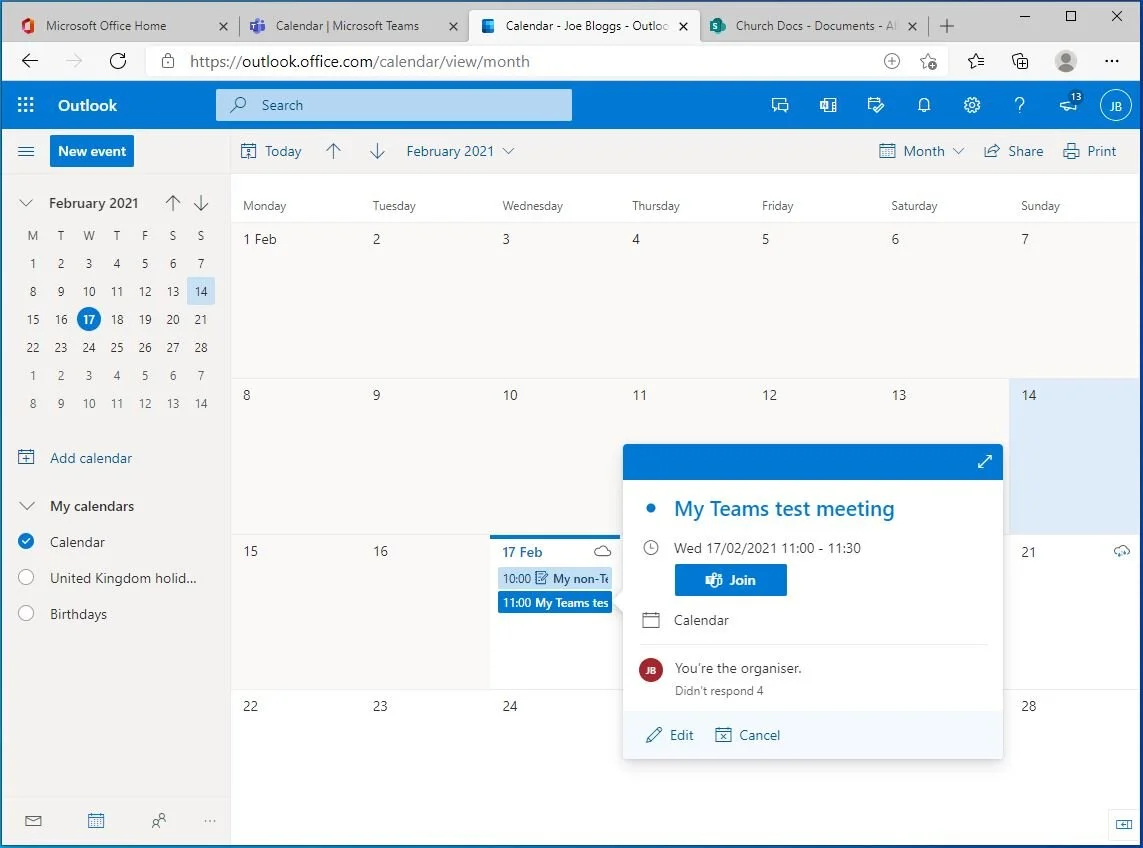Refresh the browser page

click(118, 61)
